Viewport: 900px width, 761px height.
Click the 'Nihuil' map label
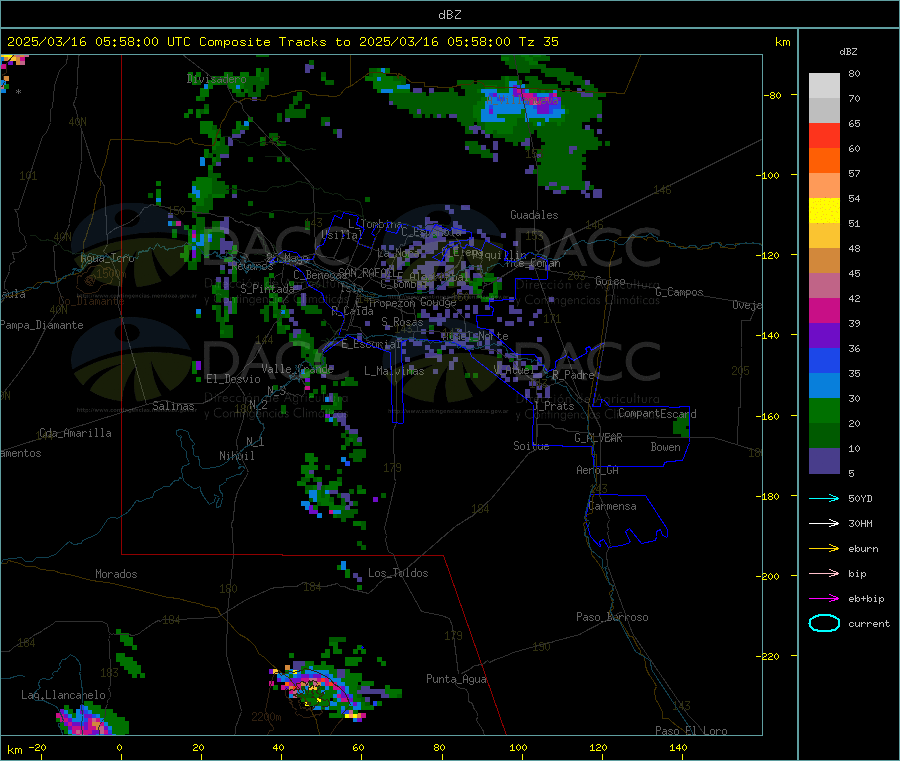click(236, 456)
